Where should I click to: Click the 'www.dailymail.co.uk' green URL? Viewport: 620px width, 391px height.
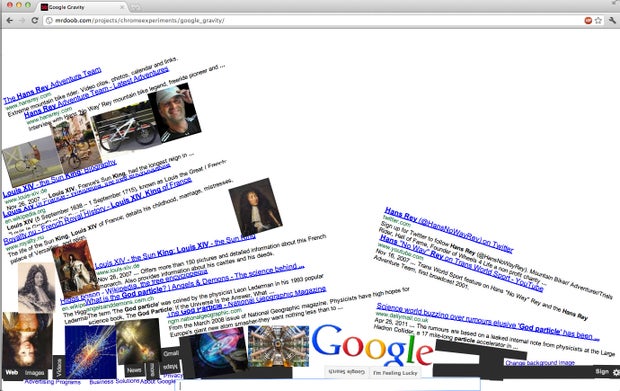tap(402, 316)
